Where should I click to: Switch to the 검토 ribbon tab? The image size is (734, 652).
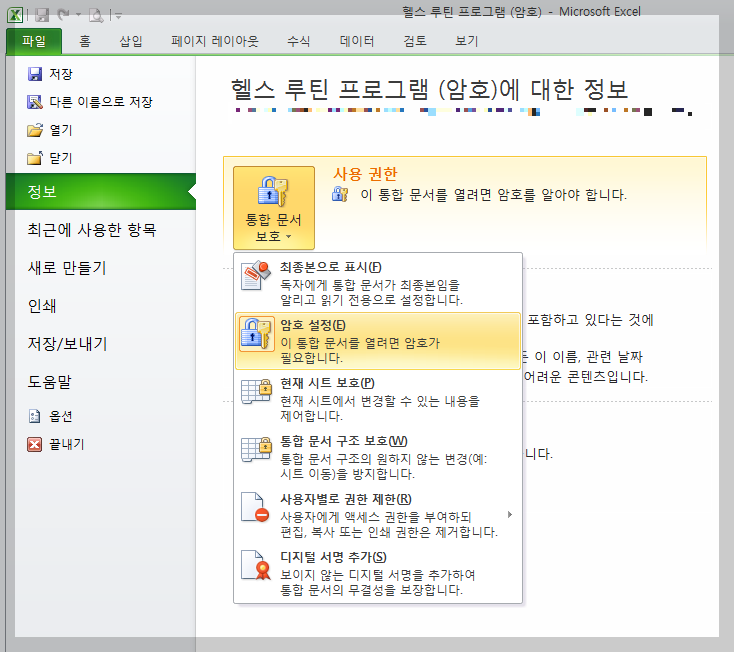click(415, 41)
